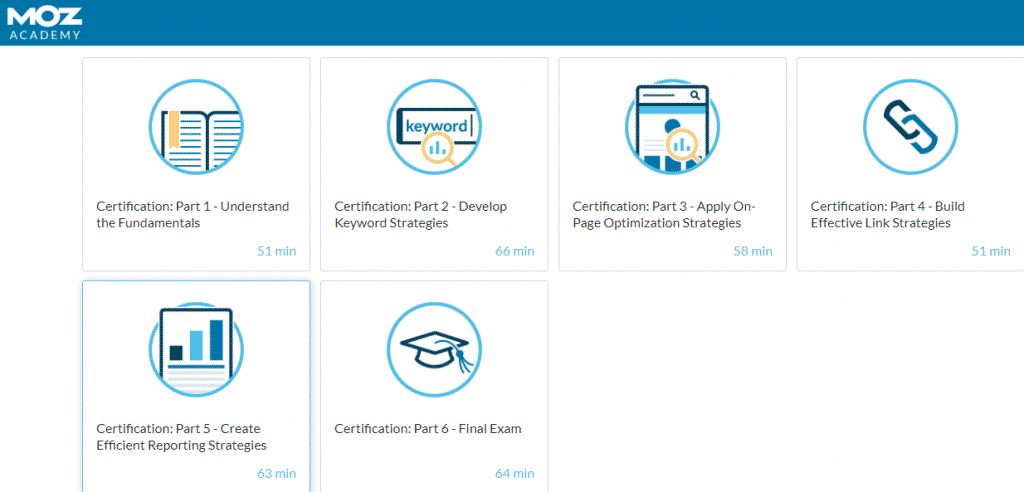Open Part 4 - Build Effective Link Strategies title
The image size is (1024, 492).
coord(887,214)
